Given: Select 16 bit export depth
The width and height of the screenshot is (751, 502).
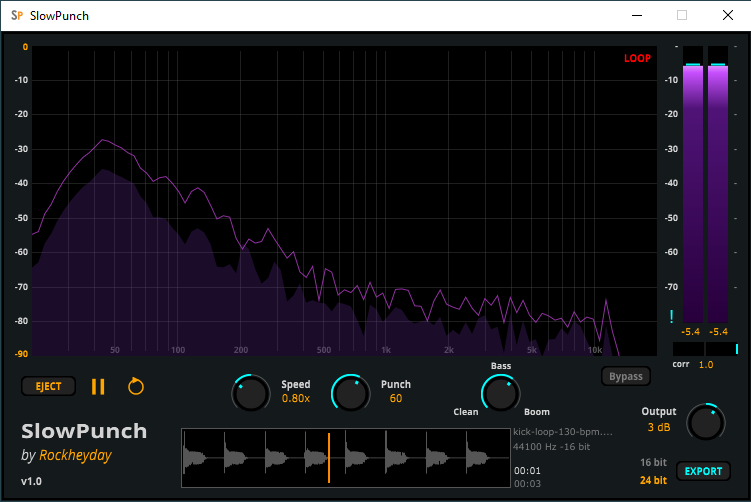Looking at the screenshot, I should [x=653, y=462].
